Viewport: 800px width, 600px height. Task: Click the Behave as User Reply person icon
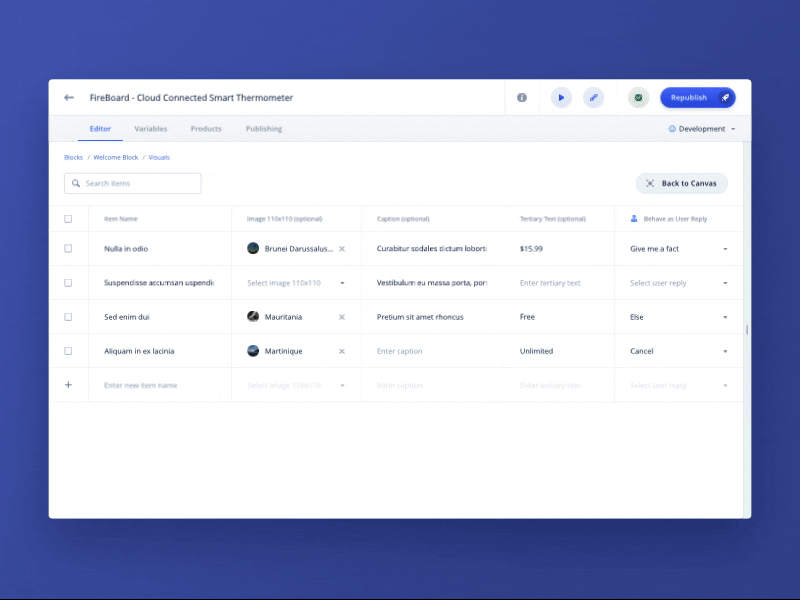pos(634,218)
